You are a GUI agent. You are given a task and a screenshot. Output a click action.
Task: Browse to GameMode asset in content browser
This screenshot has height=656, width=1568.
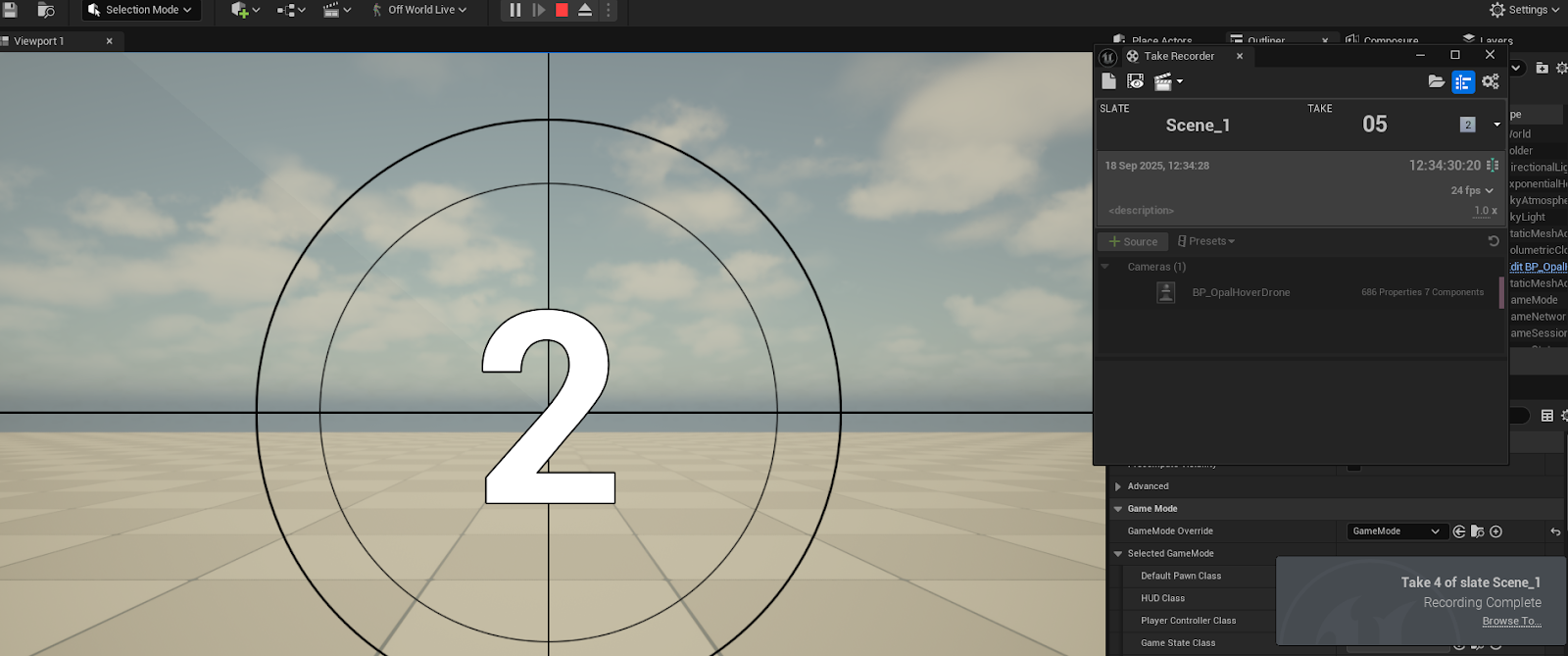tap(1478, 531)
